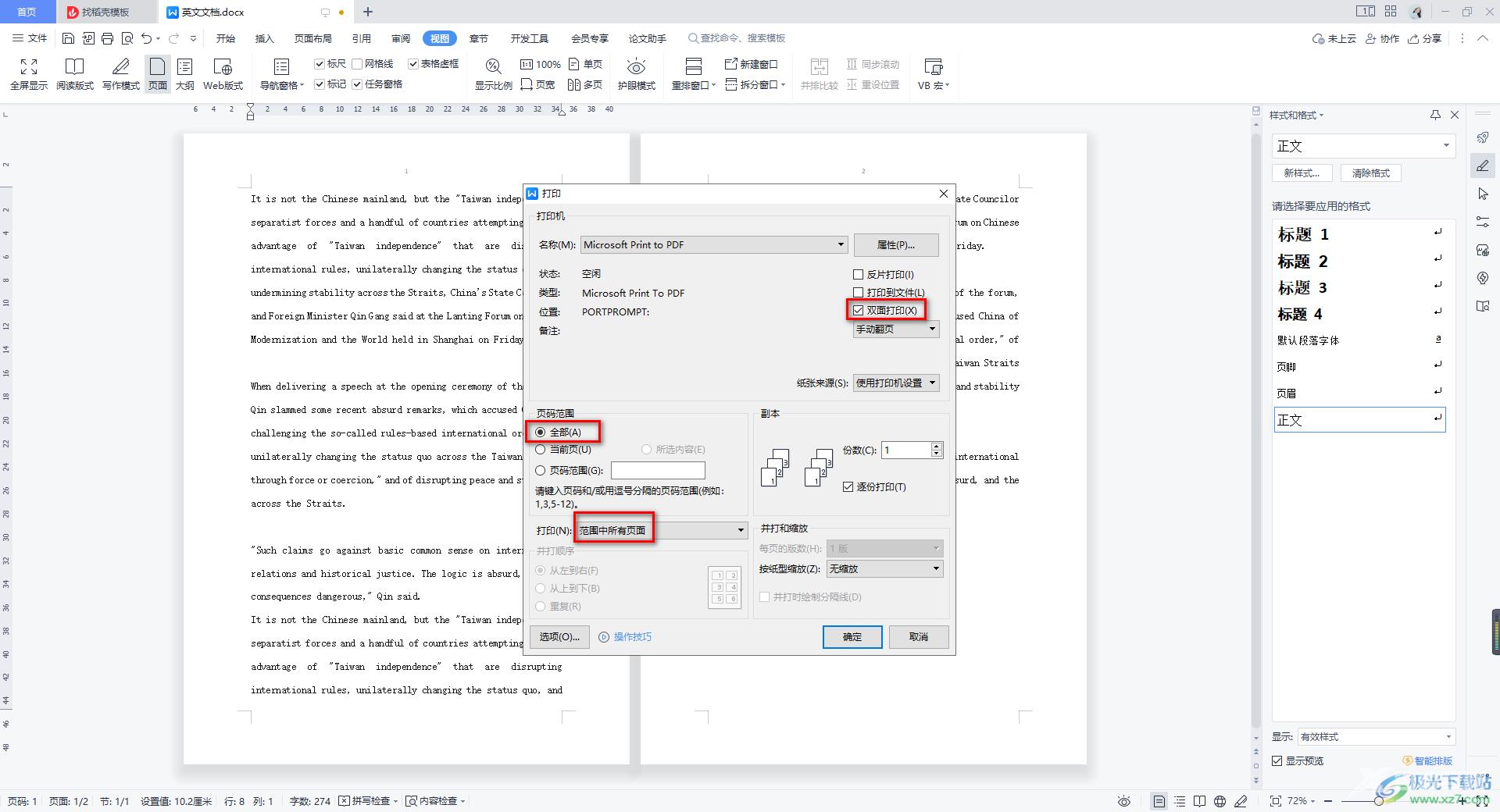This screenshot has width=1500, height=812.
Task: Open the paper source dropdown
Action: (x=896, y=383)
